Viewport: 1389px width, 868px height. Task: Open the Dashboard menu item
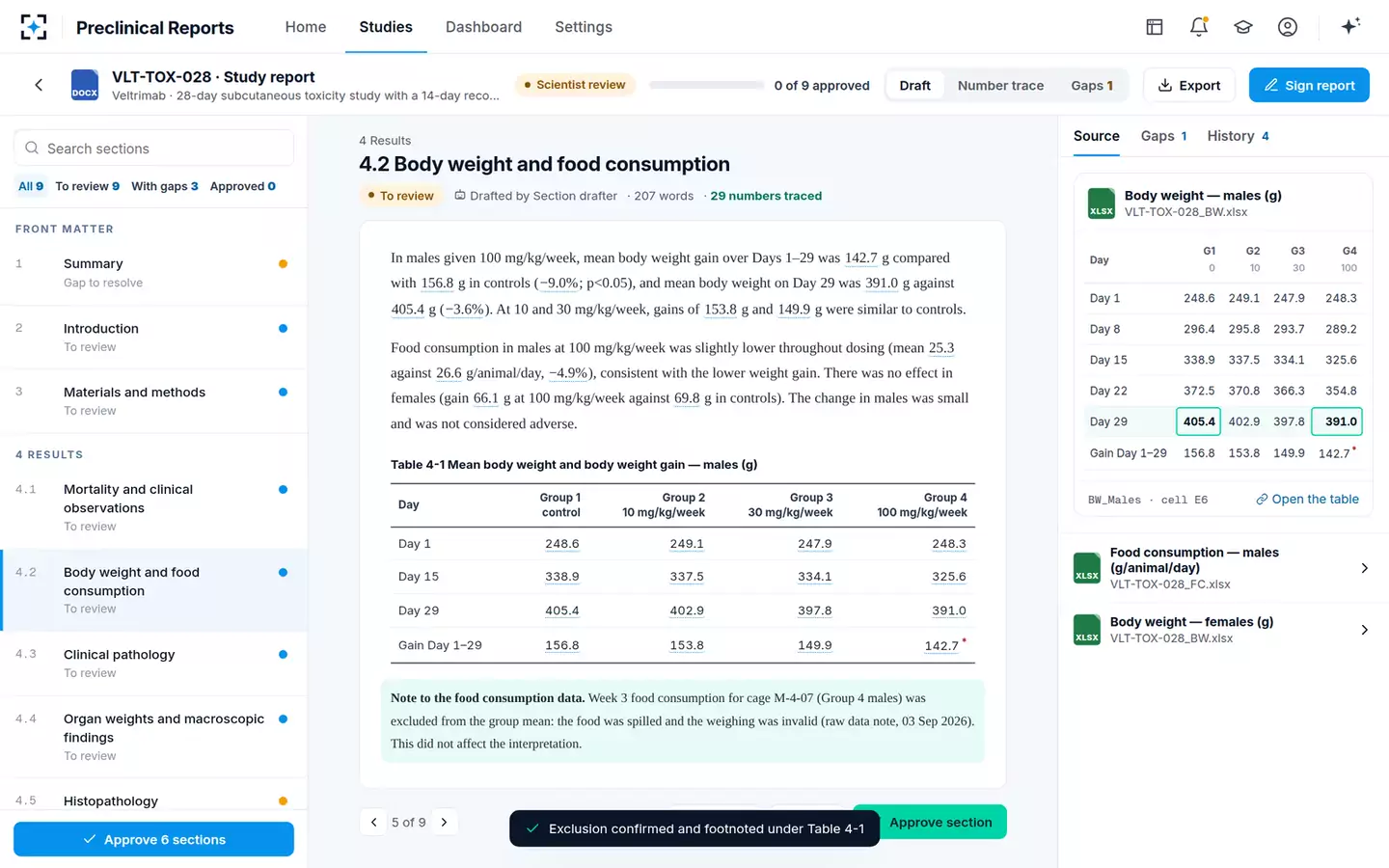click(x=483, y=27)
